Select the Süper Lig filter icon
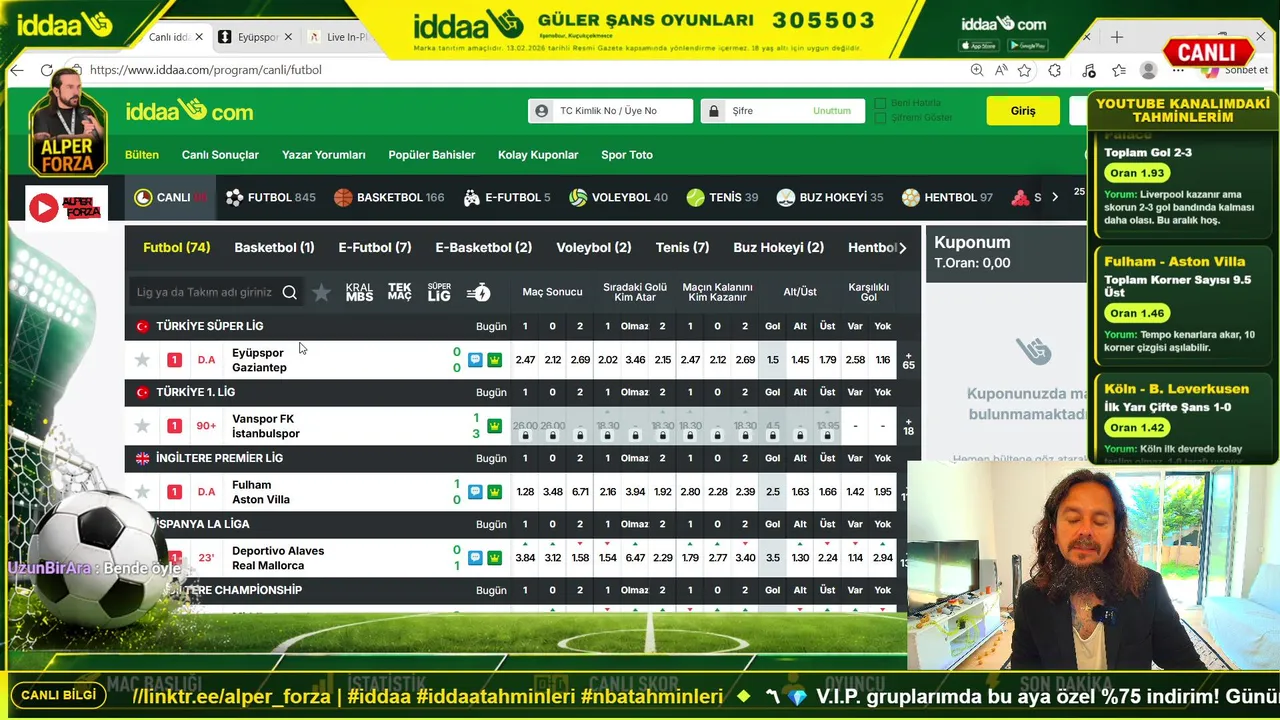 point(439,292)
